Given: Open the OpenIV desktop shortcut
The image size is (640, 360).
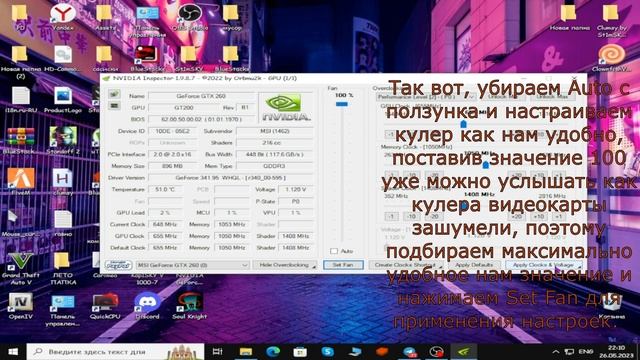Looking at the screenshot, I should 20,306.
